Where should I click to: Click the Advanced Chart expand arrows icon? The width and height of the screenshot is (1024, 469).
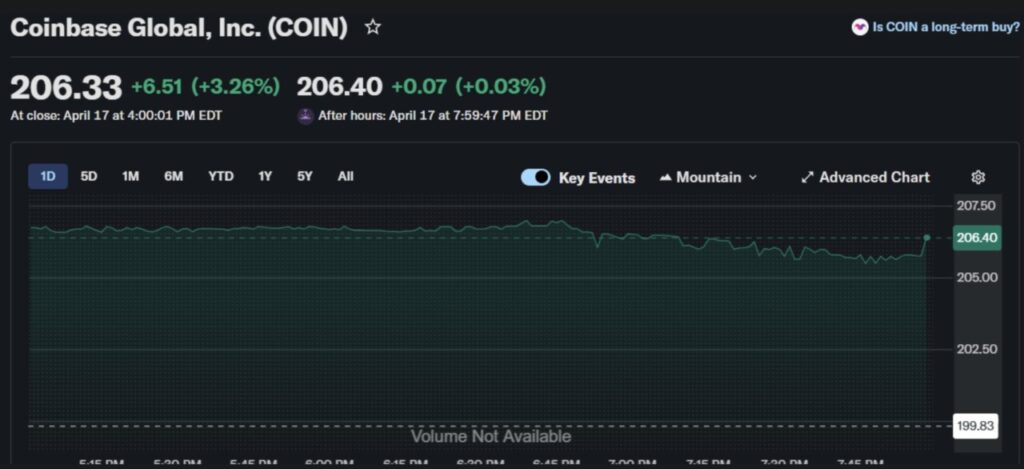click(807, 177)
